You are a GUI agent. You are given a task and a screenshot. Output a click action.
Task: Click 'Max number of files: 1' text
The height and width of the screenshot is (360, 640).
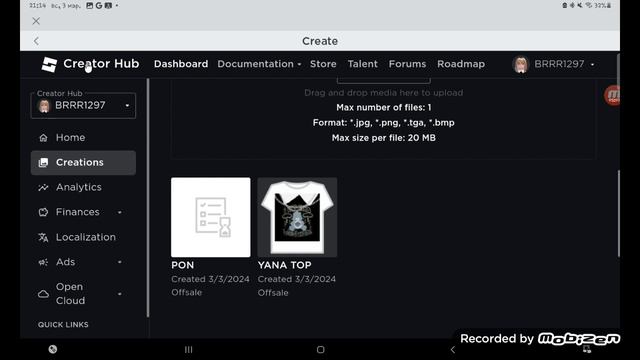click(384, 107)
